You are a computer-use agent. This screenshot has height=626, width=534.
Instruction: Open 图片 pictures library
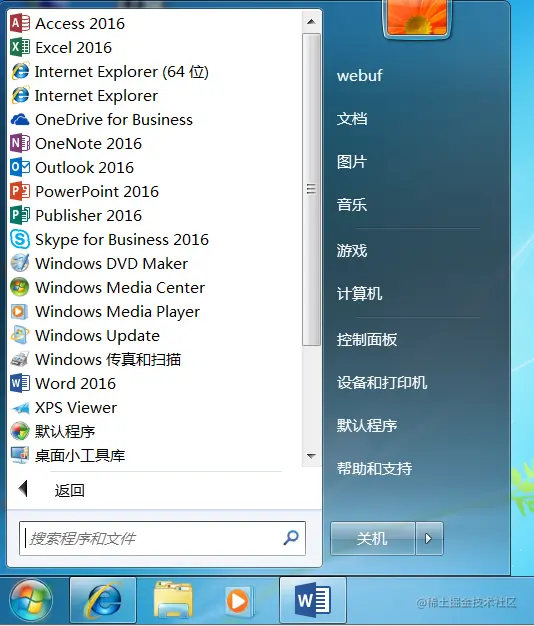coord(352,162)
